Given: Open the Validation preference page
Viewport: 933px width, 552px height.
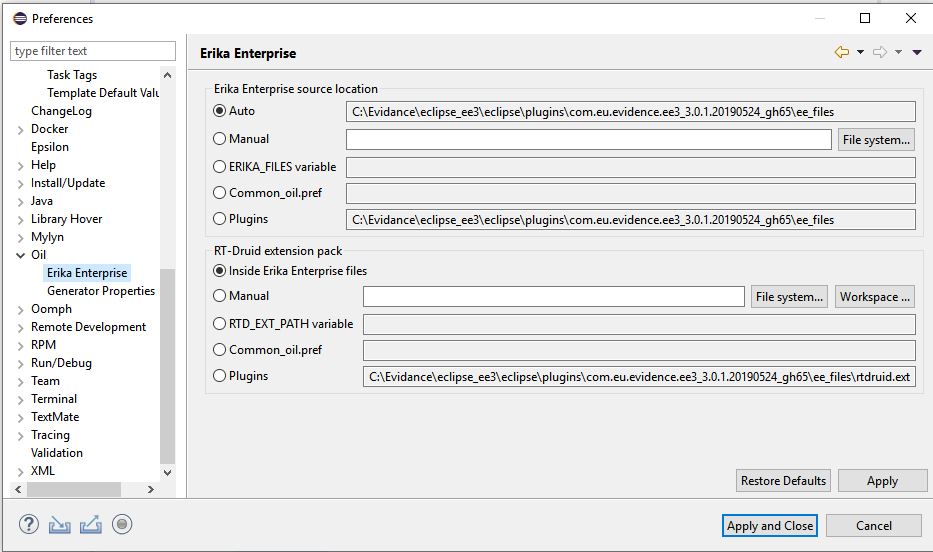Looking at the screenshot, I should [x=57, y=453].
